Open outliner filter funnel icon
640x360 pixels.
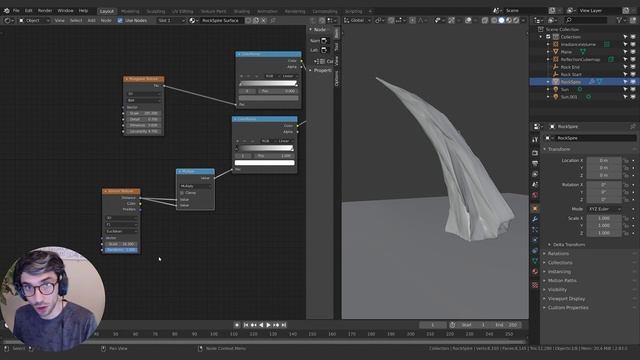[x=620, y=20]
